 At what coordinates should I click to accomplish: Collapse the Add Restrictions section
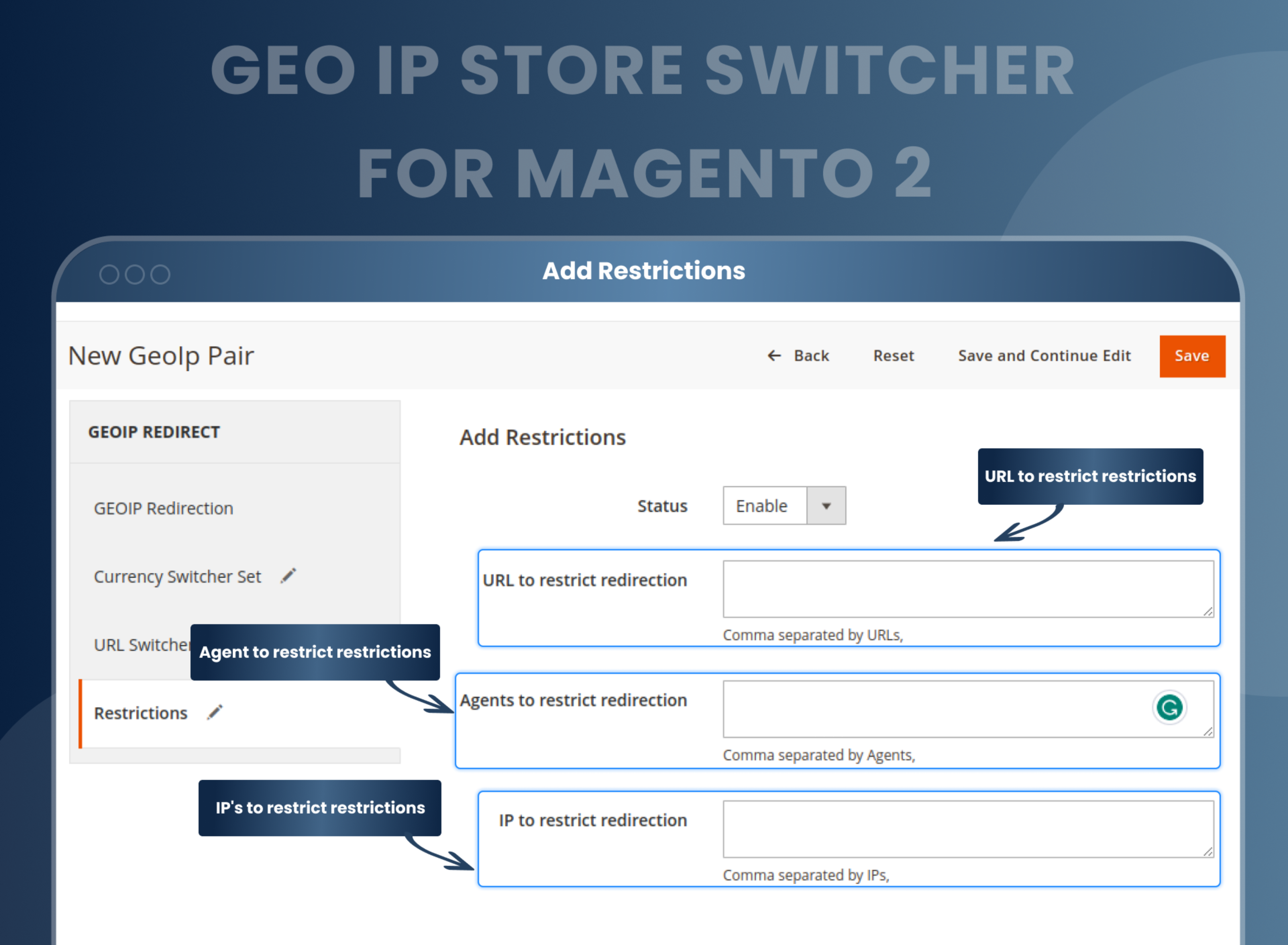pos(542,437)
